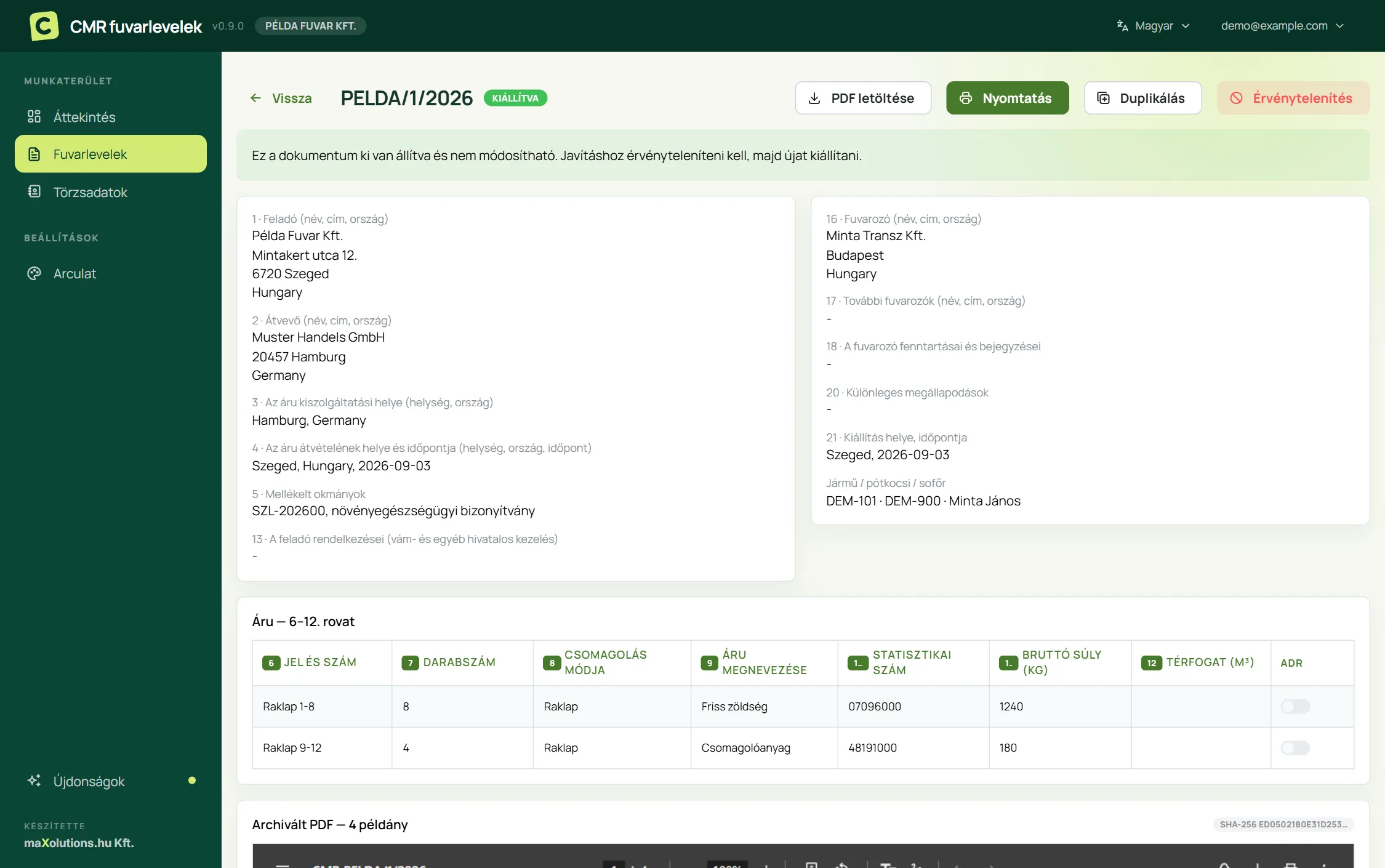Image resolution: width=1385 pixels, height=868 pixels.
Task: Click the Újdonságok sparkle icon
Action: (x=34, y=781)
